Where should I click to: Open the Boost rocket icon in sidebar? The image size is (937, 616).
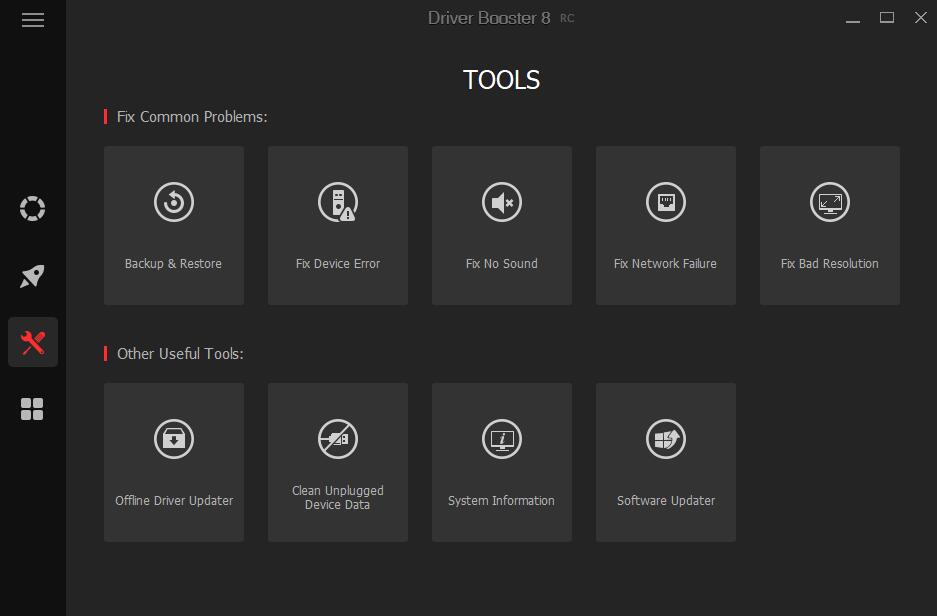pos(32,275)
